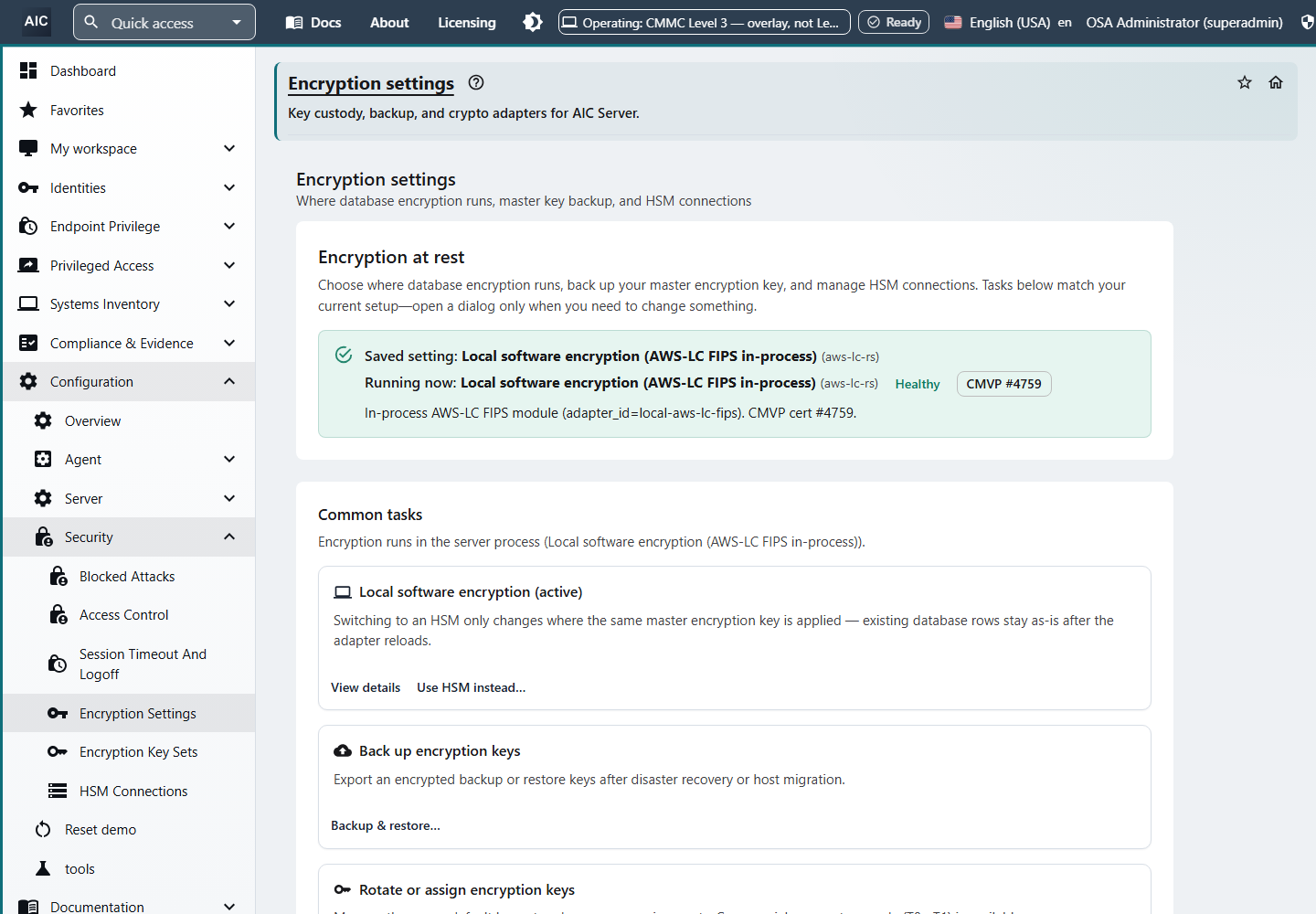Add this page to favorites with the star
The height and width of the screenshot is (914, 1316).
(x=1245, y=82)
